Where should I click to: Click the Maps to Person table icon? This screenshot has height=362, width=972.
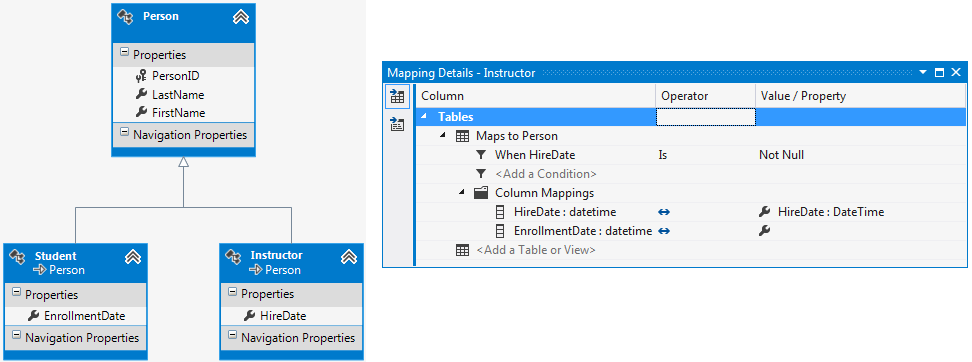pyautogui.click(x=462, y=136)
